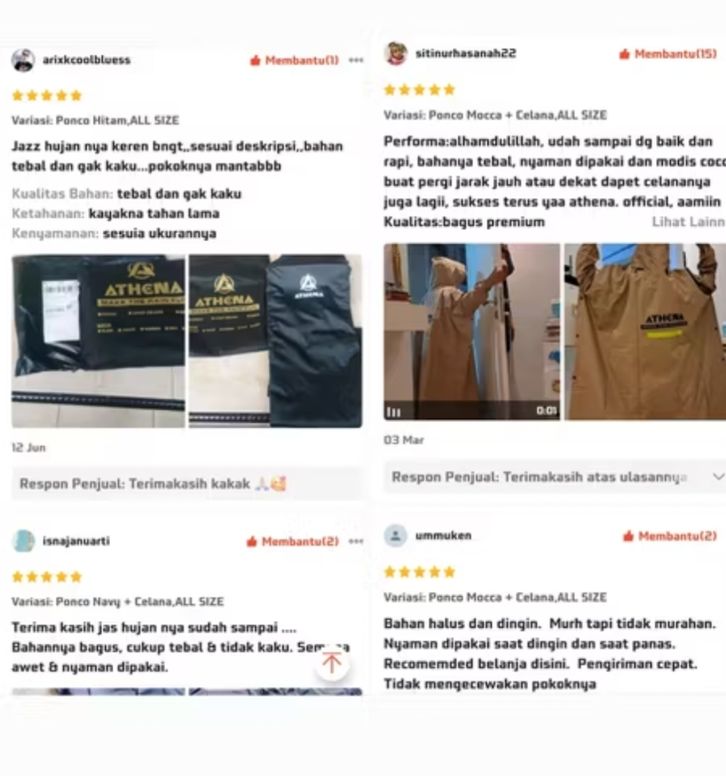Open isnajanuarti profile avatar
The width and height of the screenshot is (726, 776).
(23, 541)
